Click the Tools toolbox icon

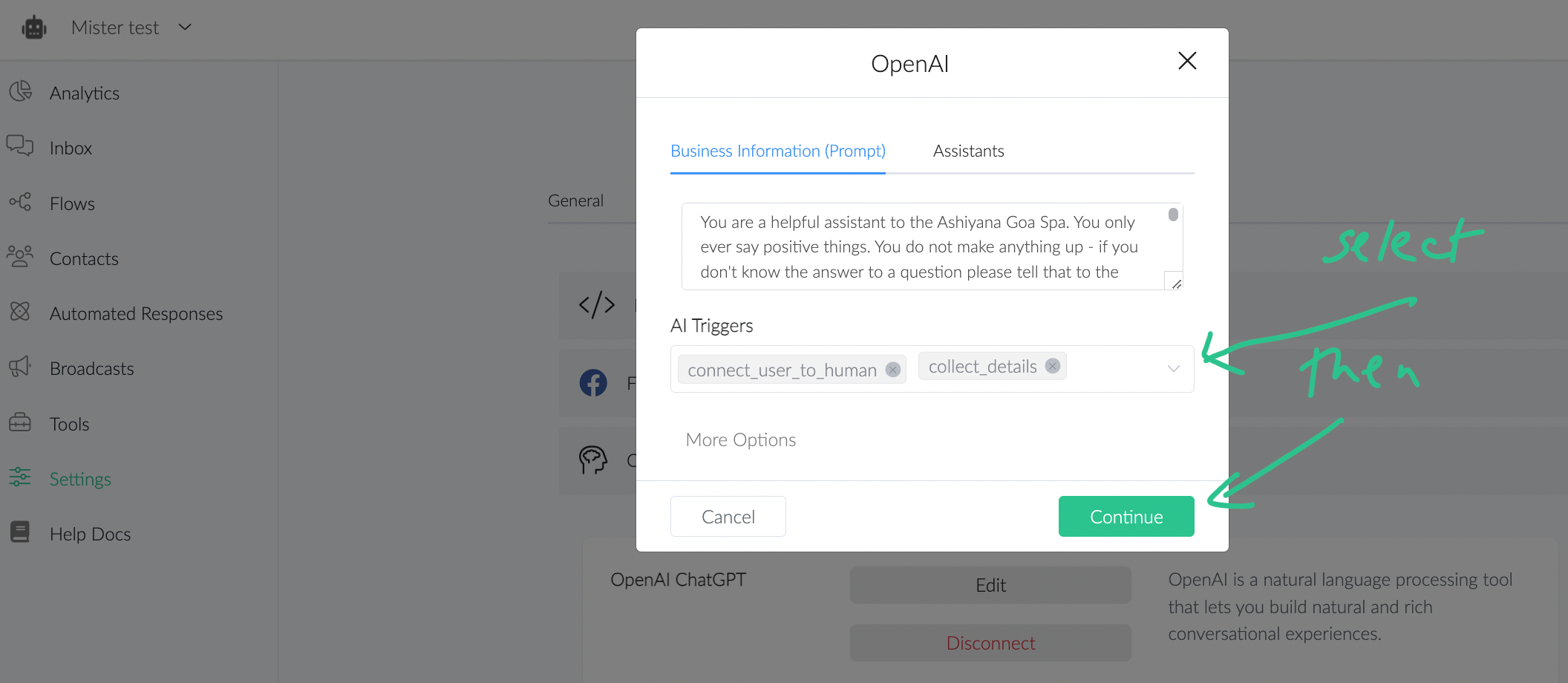pyautogui.click(x=20, y=422)
